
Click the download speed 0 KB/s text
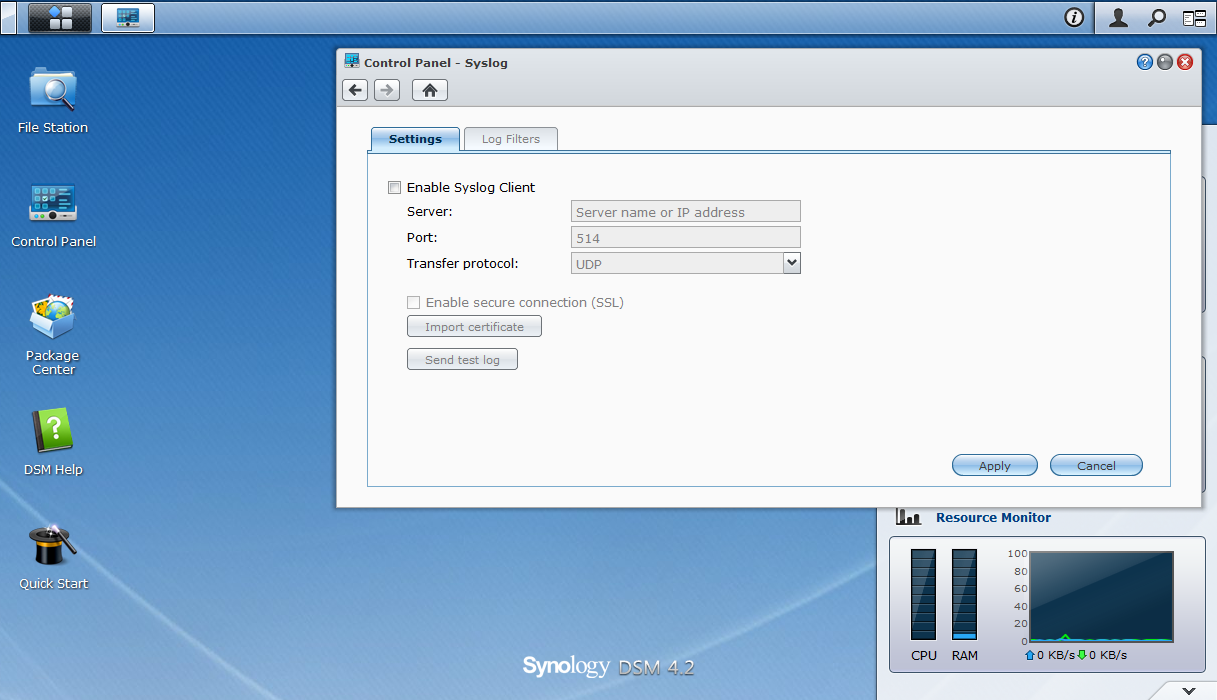tap(1108, 655)
